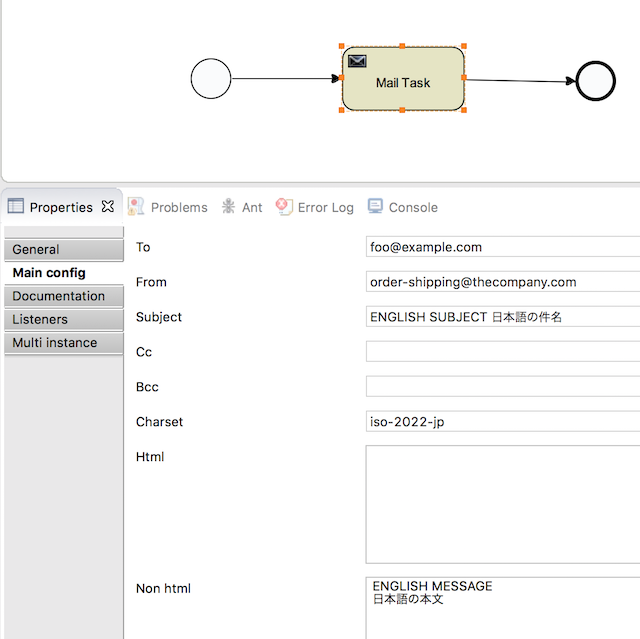
Task: Click the envelope icon on Mail Task
Action: (356, 61)
